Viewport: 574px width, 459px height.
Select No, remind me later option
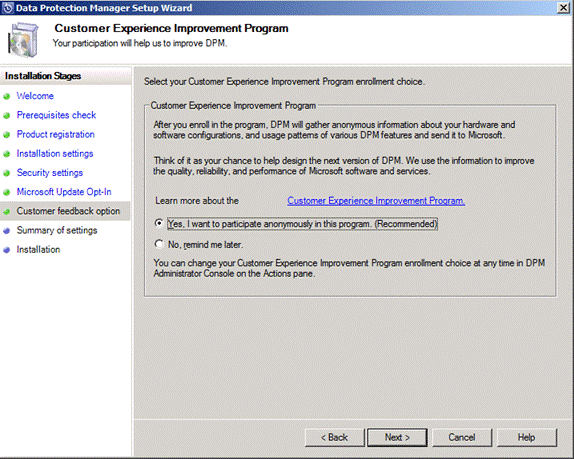159,243
